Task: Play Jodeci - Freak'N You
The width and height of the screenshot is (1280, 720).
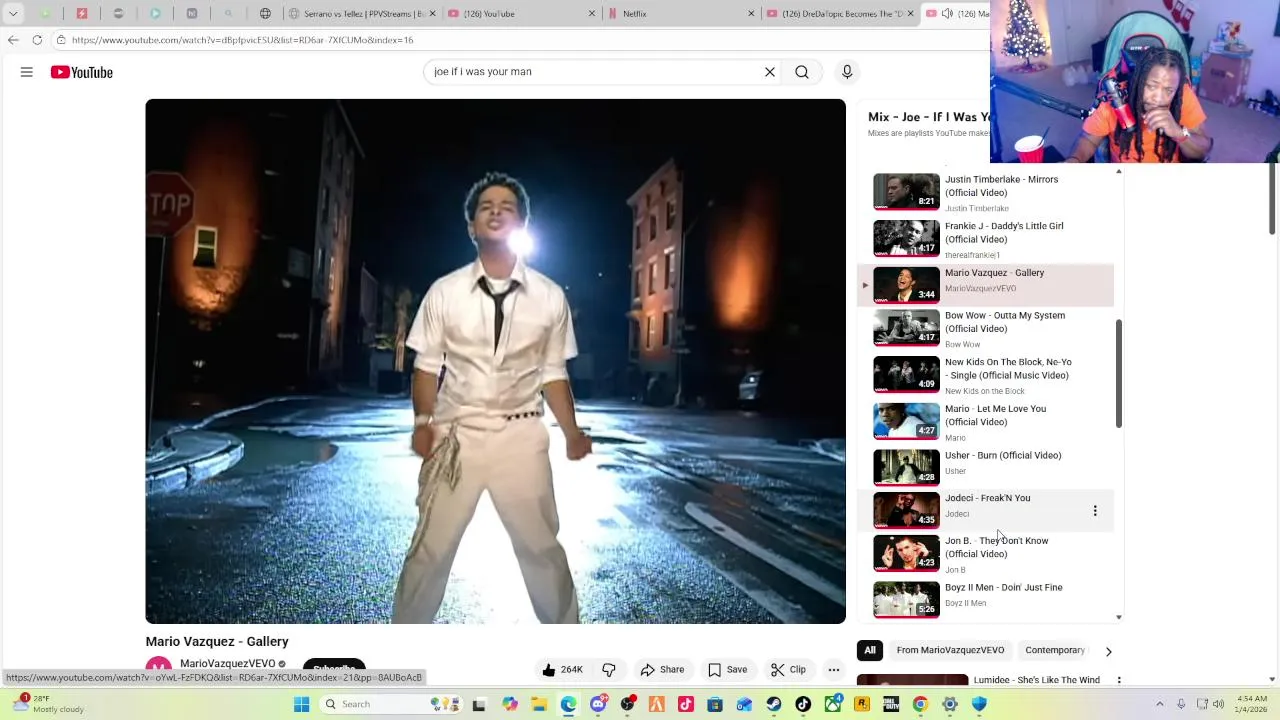Action: coord(985,510)
